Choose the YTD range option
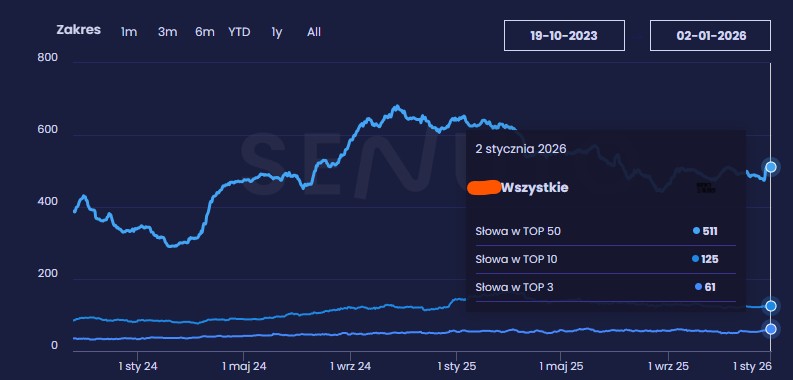Screen dimensions: 793x380 pyautogui.click(x=239, y=32)
